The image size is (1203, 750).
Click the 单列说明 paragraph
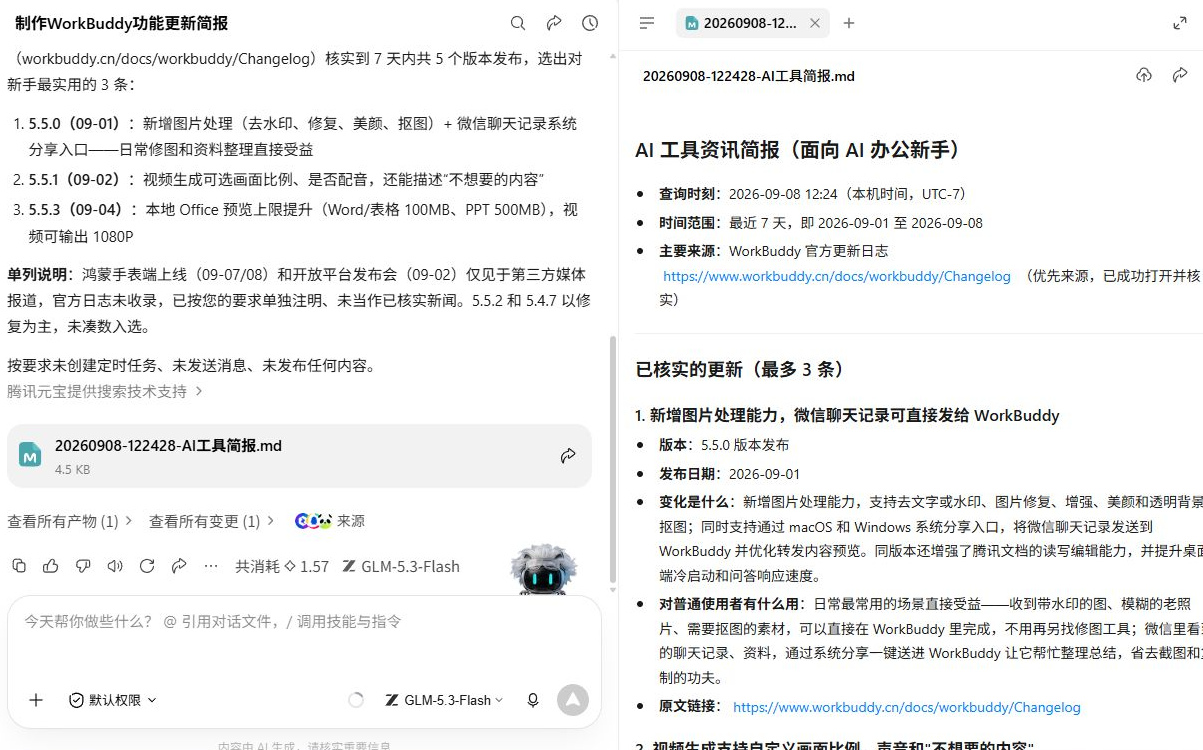tap(299, 300)
